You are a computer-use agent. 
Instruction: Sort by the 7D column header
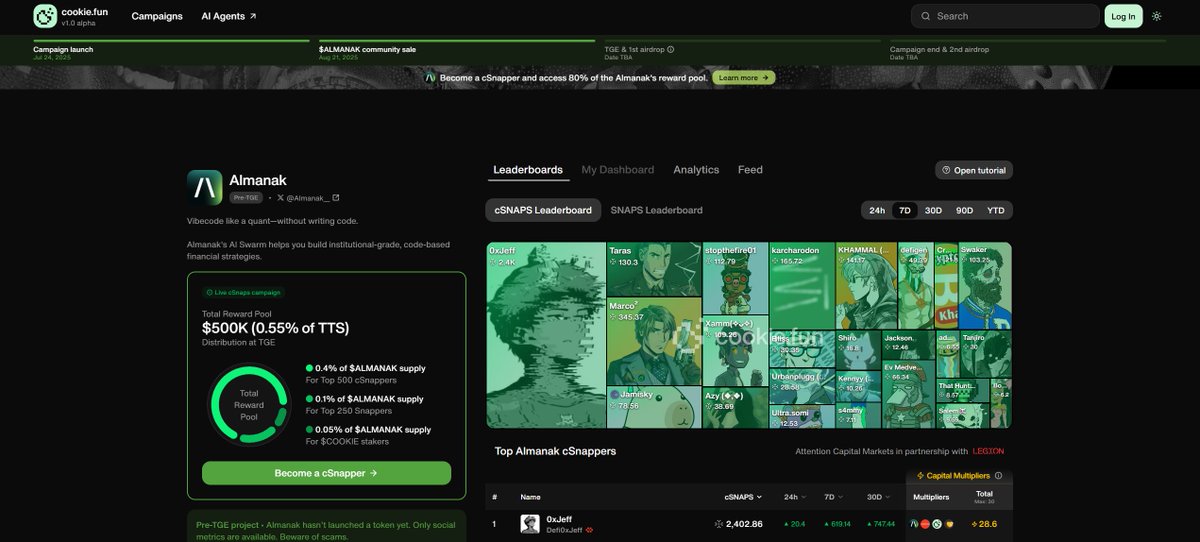pos(833,496)
